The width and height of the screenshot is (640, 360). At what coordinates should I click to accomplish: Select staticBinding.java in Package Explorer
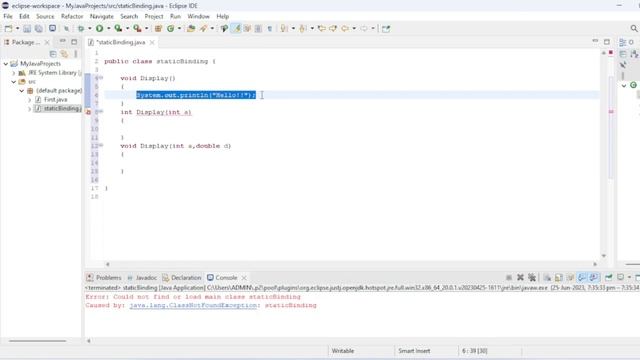point(62,109)
